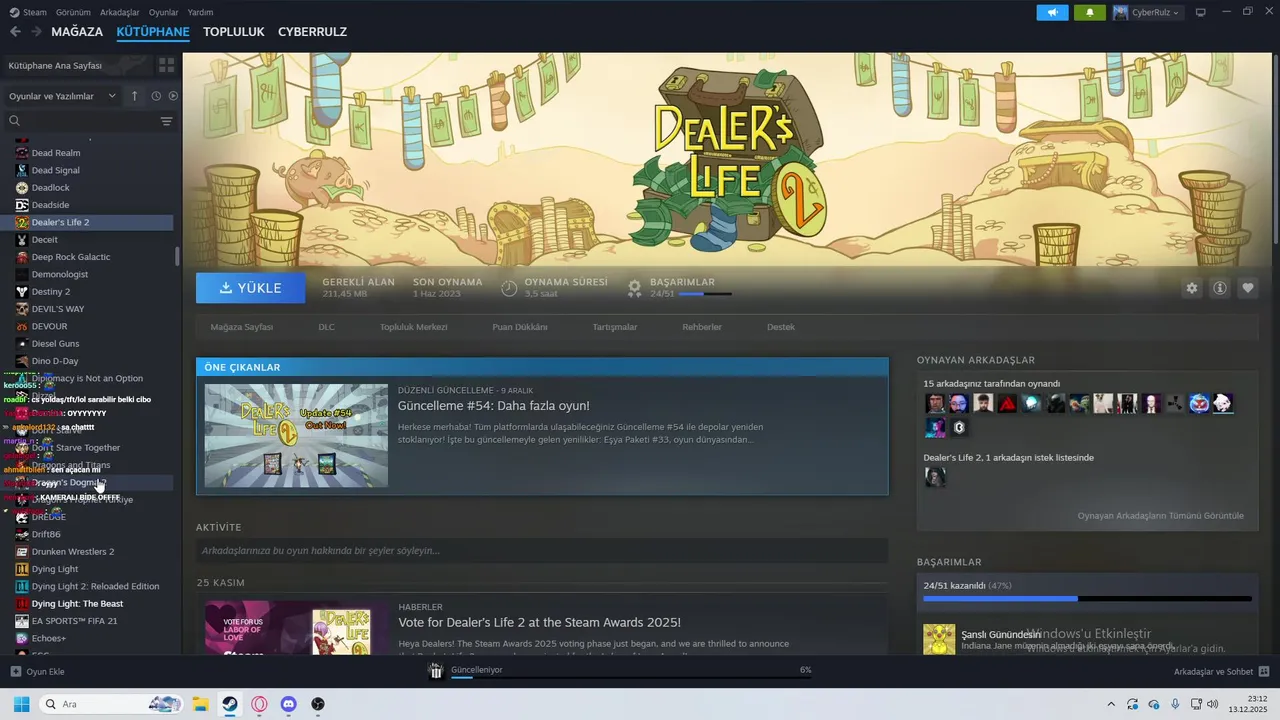Open the Arkadaşlar menu

(120, 12)
